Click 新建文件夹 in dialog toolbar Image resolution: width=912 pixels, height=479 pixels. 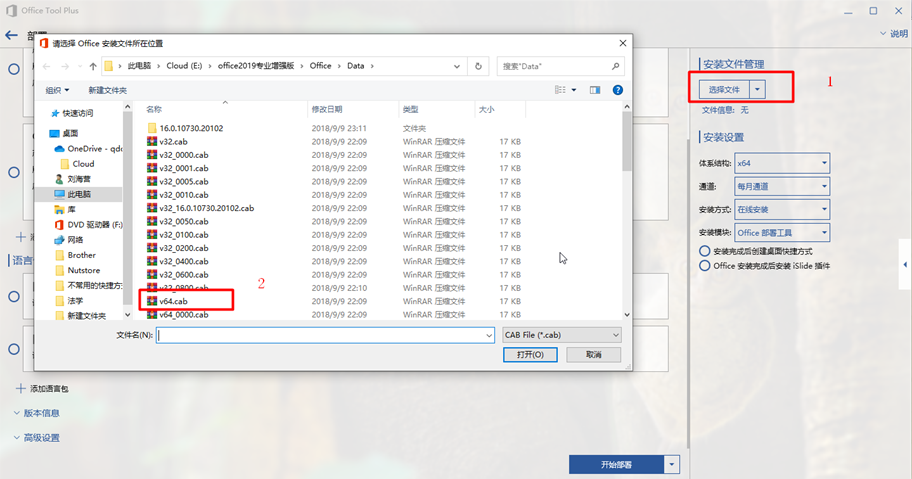[x=107, y=90]
